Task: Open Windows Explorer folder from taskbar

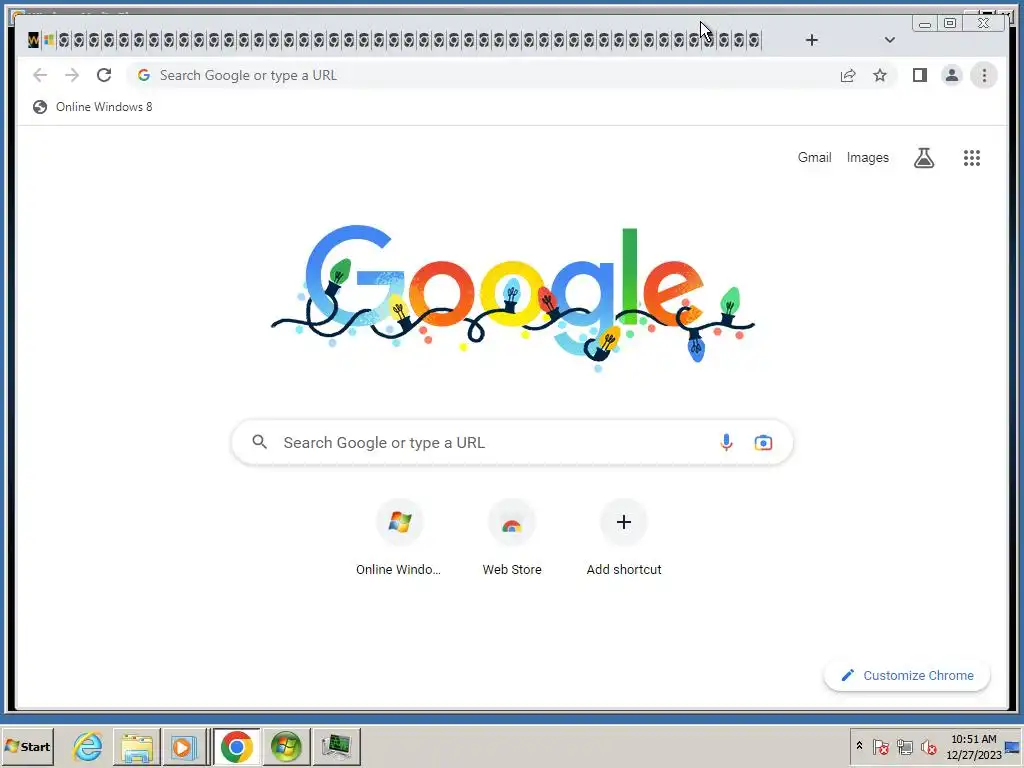Action: coord(136,746)
